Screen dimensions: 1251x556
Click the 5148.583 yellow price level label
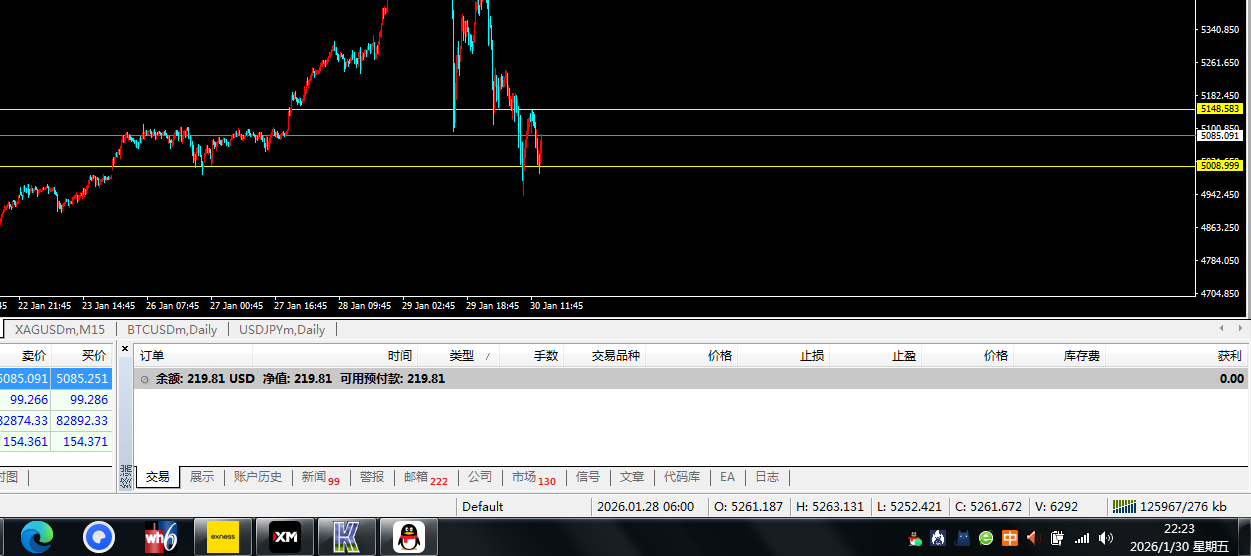(x=1218, y=108)
